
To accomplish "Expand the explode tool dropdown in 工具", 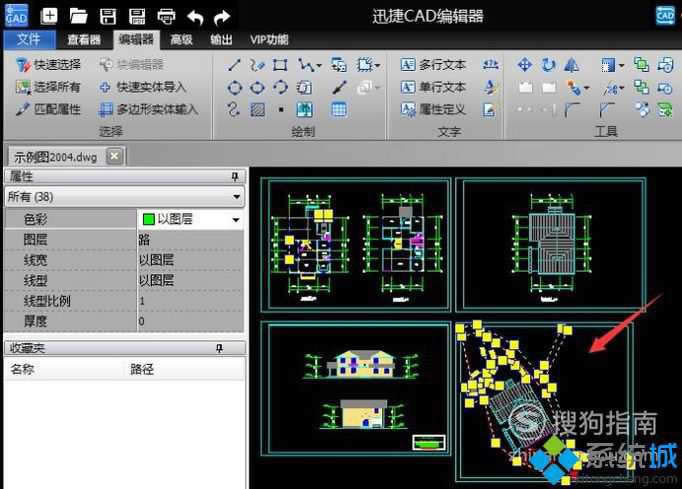I will (x=587, y=88).
